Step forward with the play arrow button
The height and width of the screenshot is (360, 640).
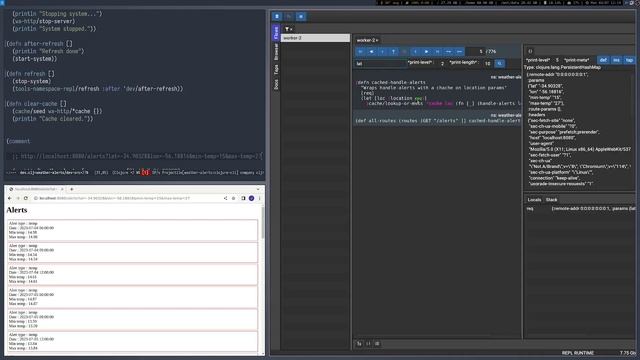427,51
